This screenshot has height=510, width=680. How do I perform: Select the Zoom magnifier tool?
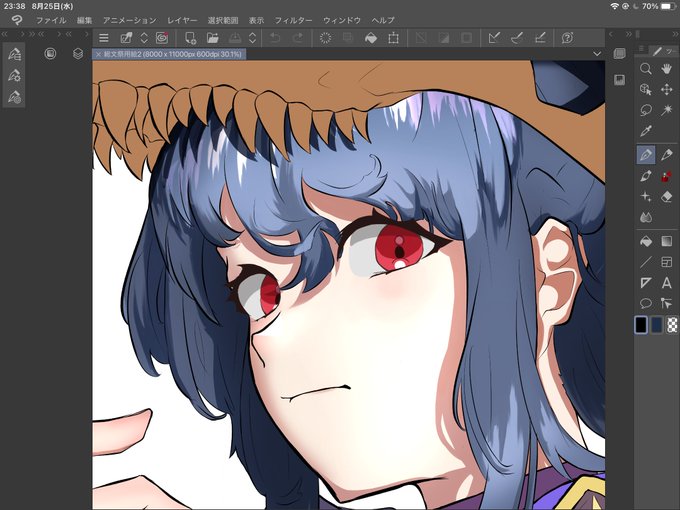[646, 69]
